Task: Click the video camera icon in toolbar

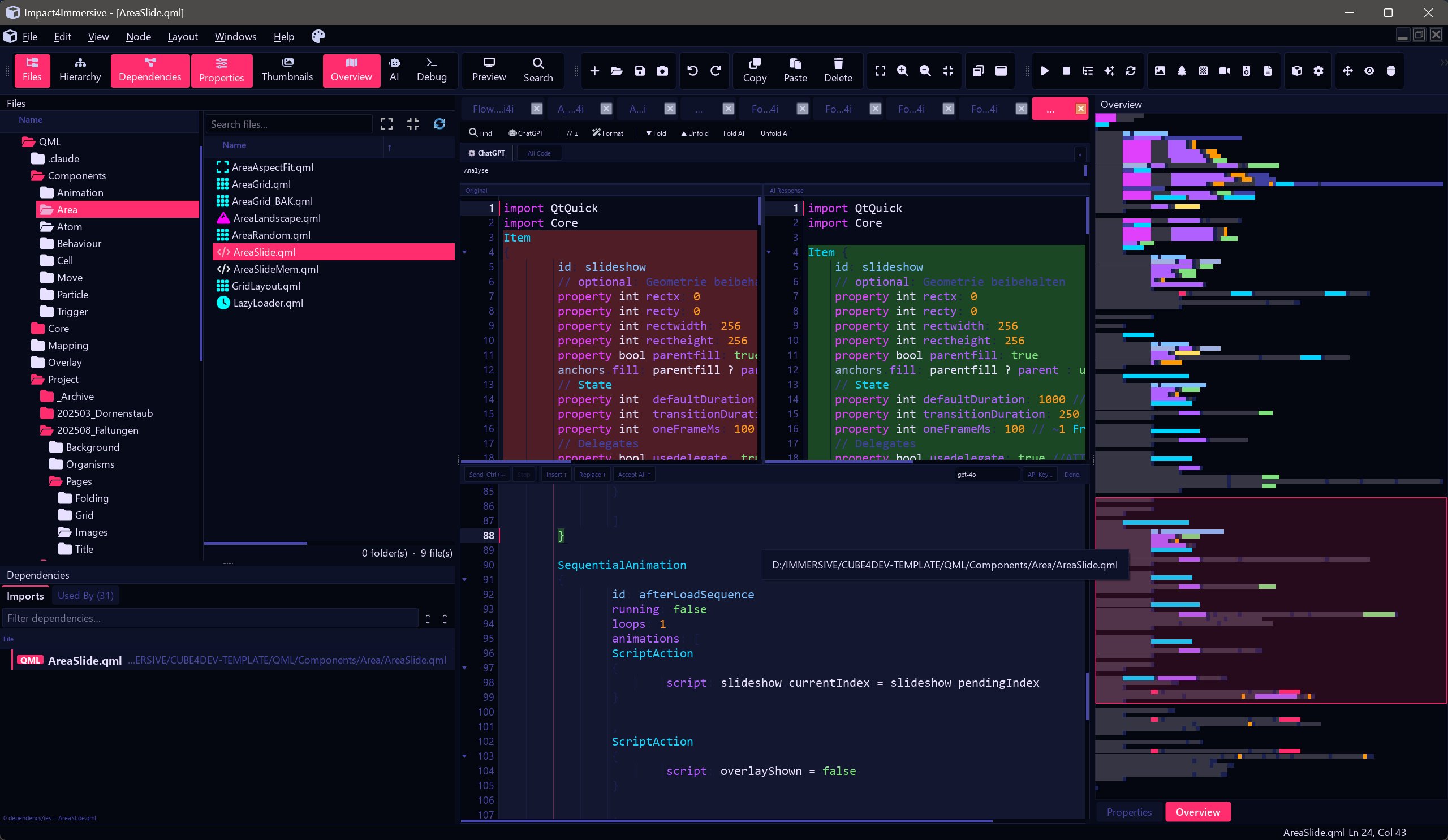Action: point(1225,71)
